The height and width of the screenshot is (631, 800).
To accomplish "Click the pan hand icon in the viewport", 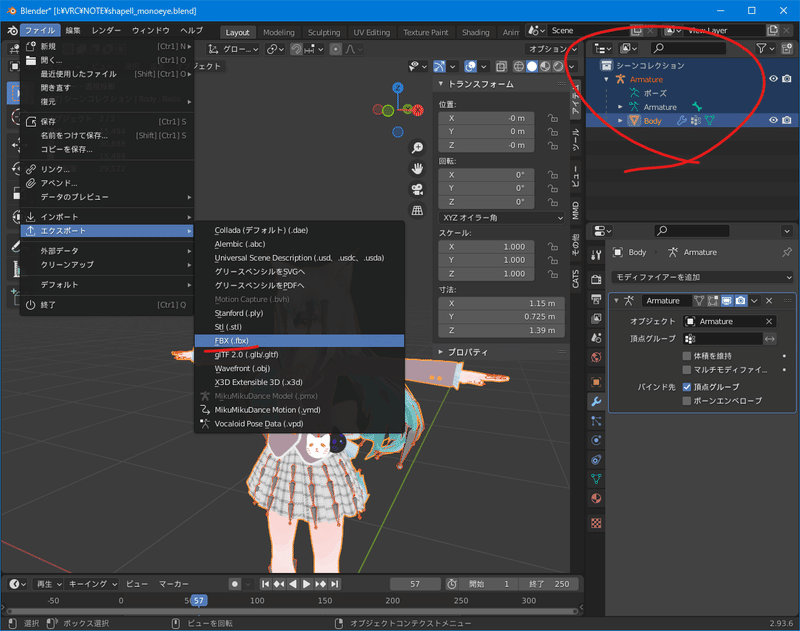I will [417, 168].
